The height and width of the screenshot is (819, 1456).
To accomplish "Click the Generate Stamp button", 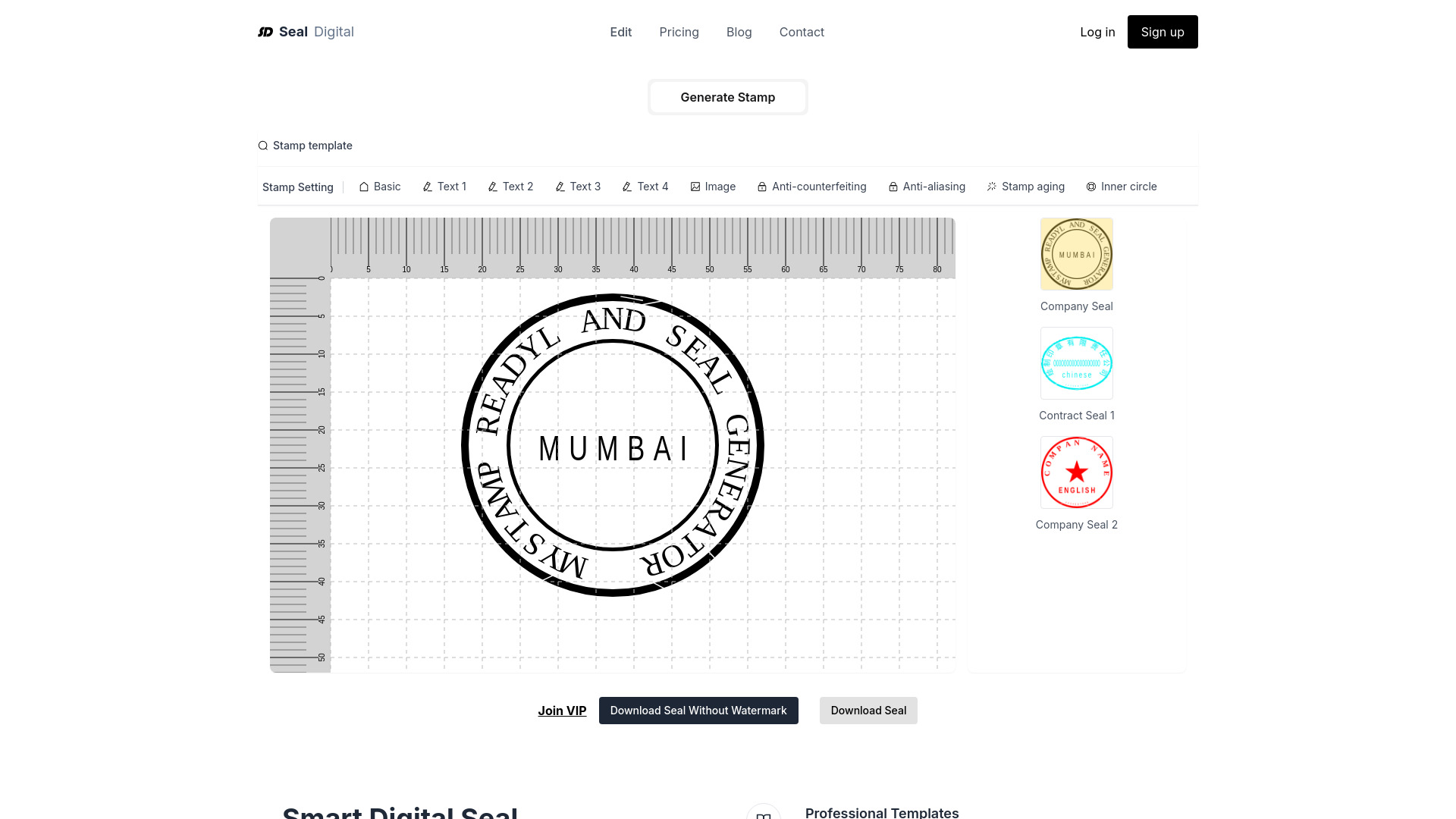I will (728, 97).
